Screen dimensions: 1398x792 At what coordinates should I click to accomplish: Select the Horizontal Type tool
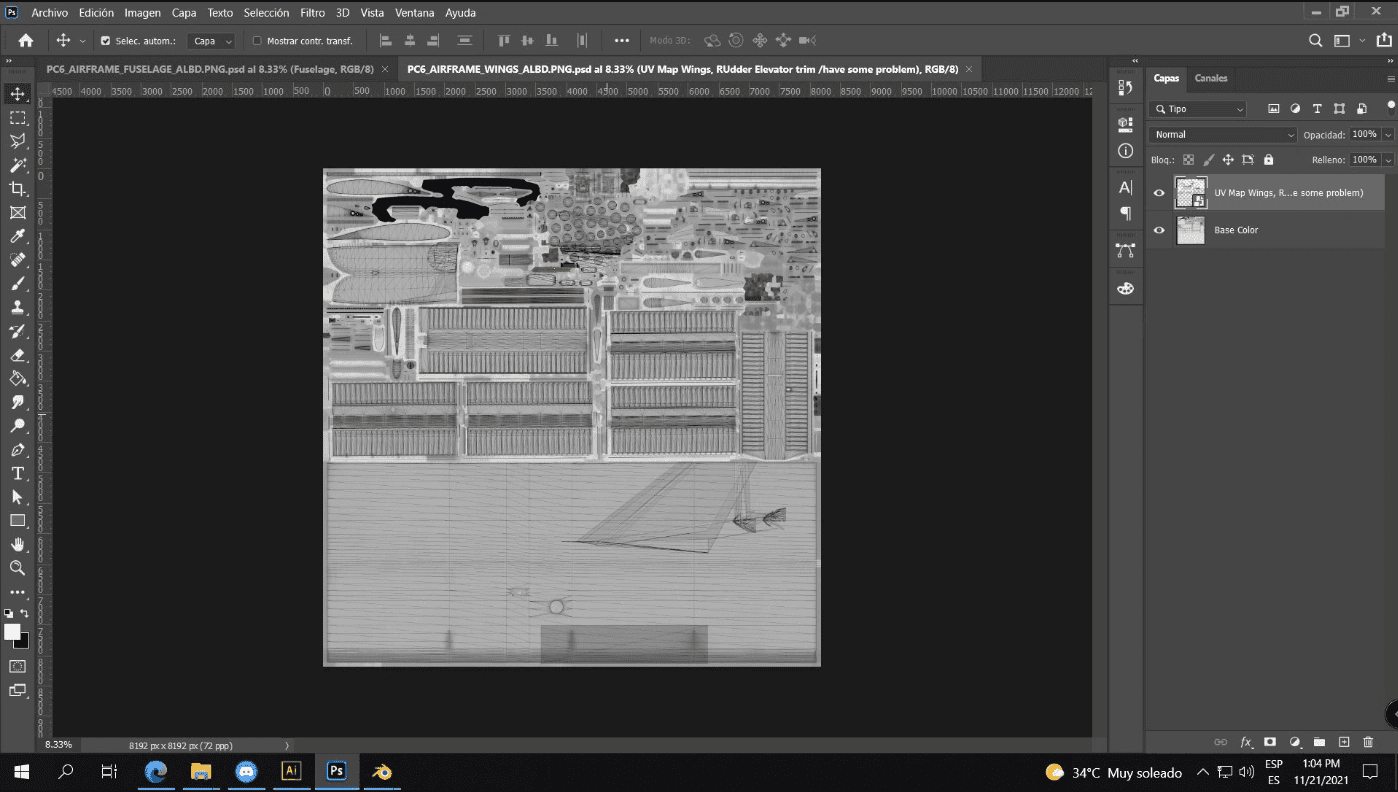(17, 473)
